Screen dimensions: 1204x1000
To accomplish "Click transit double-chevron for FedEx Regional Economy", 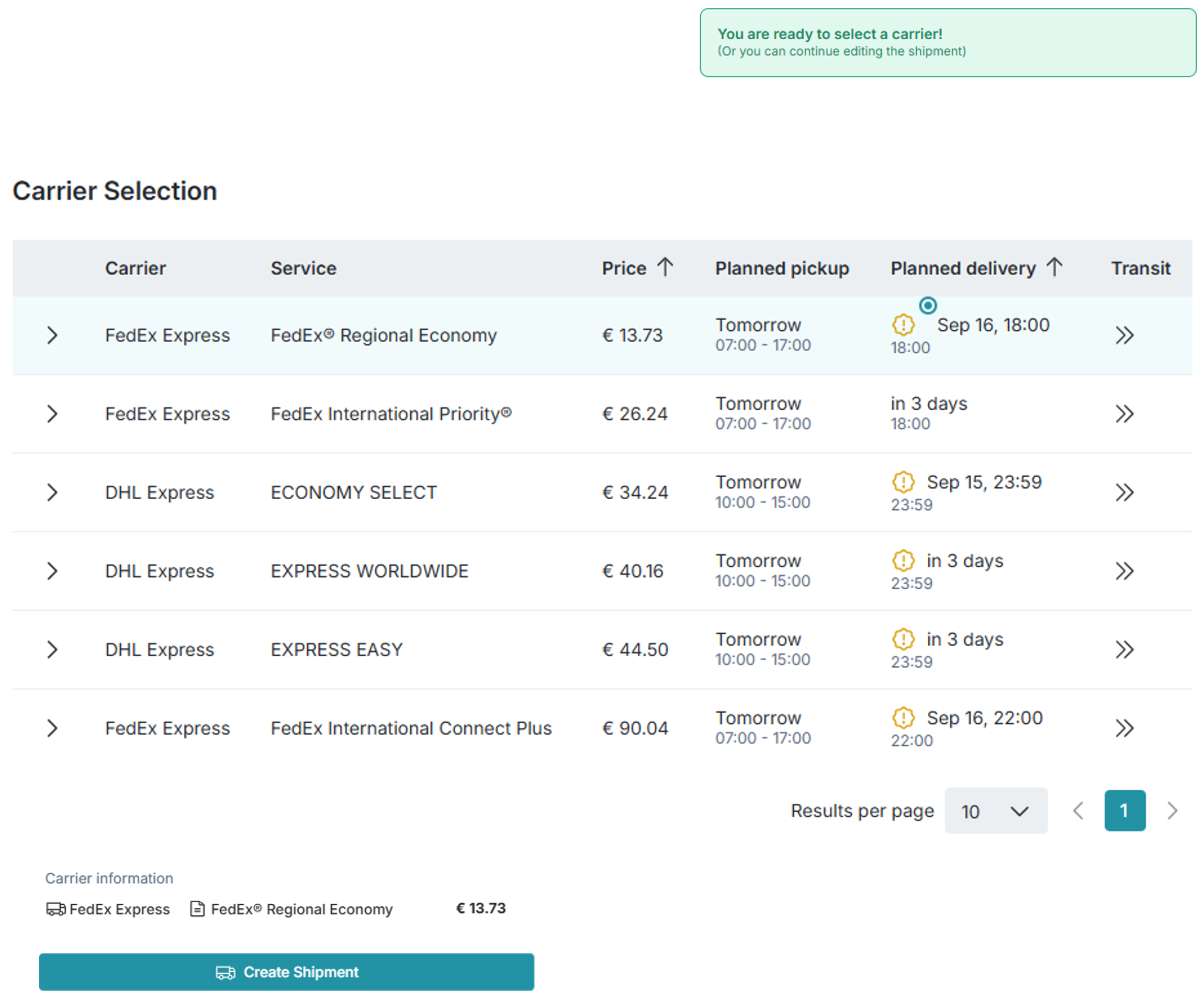I will point(1124,335).
